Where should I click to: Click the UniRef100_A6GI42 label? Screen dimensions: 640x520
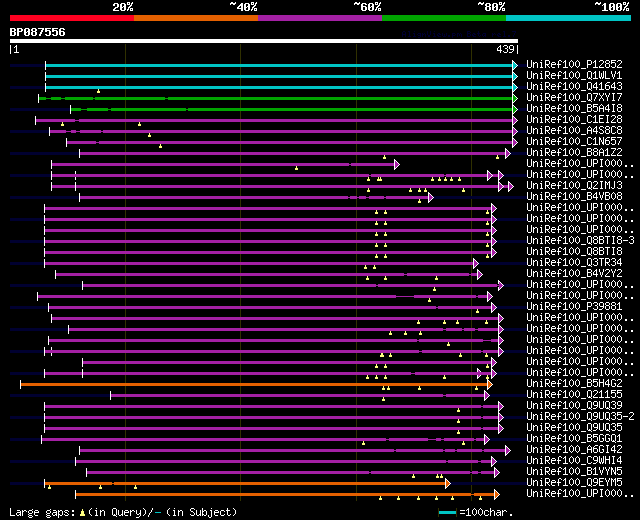tap(574, 450)
